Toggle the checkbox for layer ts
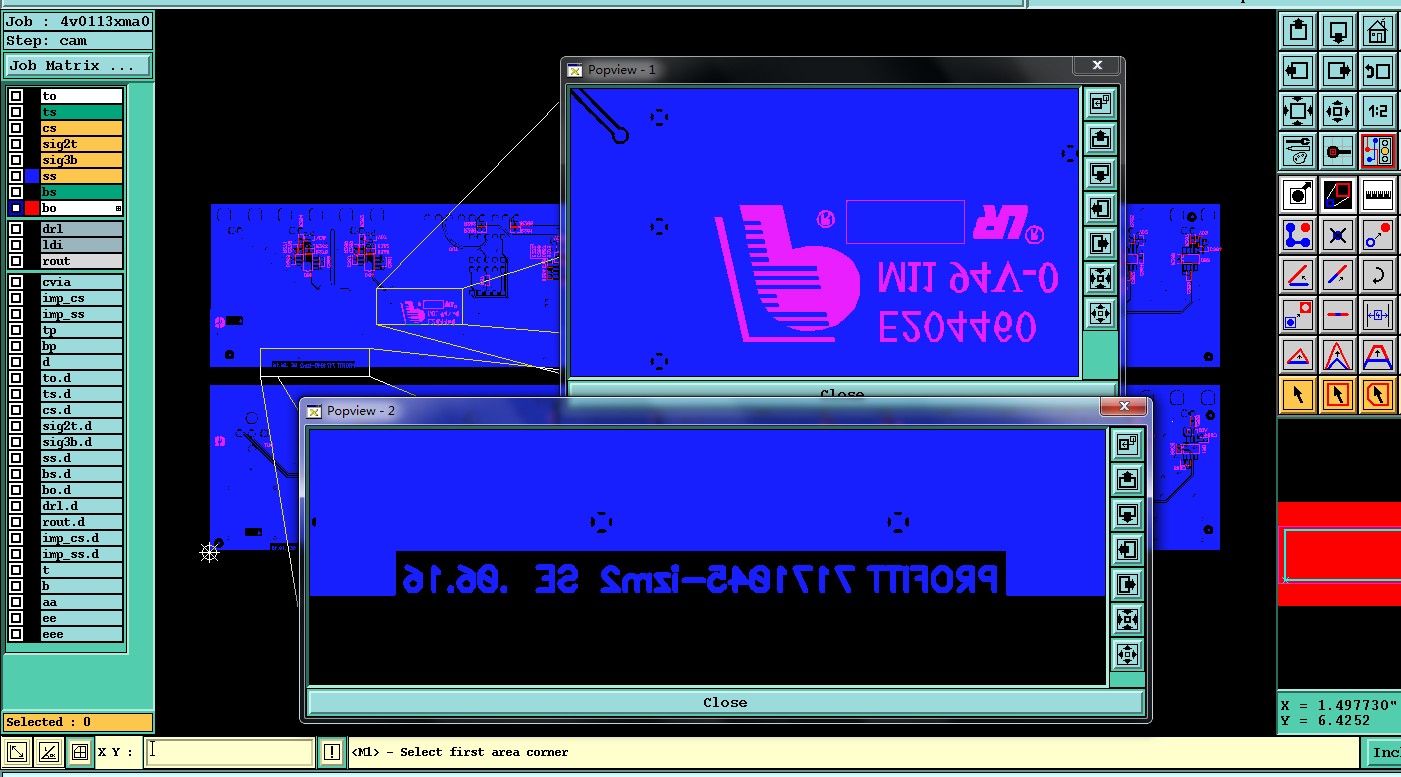 [16, 112]
